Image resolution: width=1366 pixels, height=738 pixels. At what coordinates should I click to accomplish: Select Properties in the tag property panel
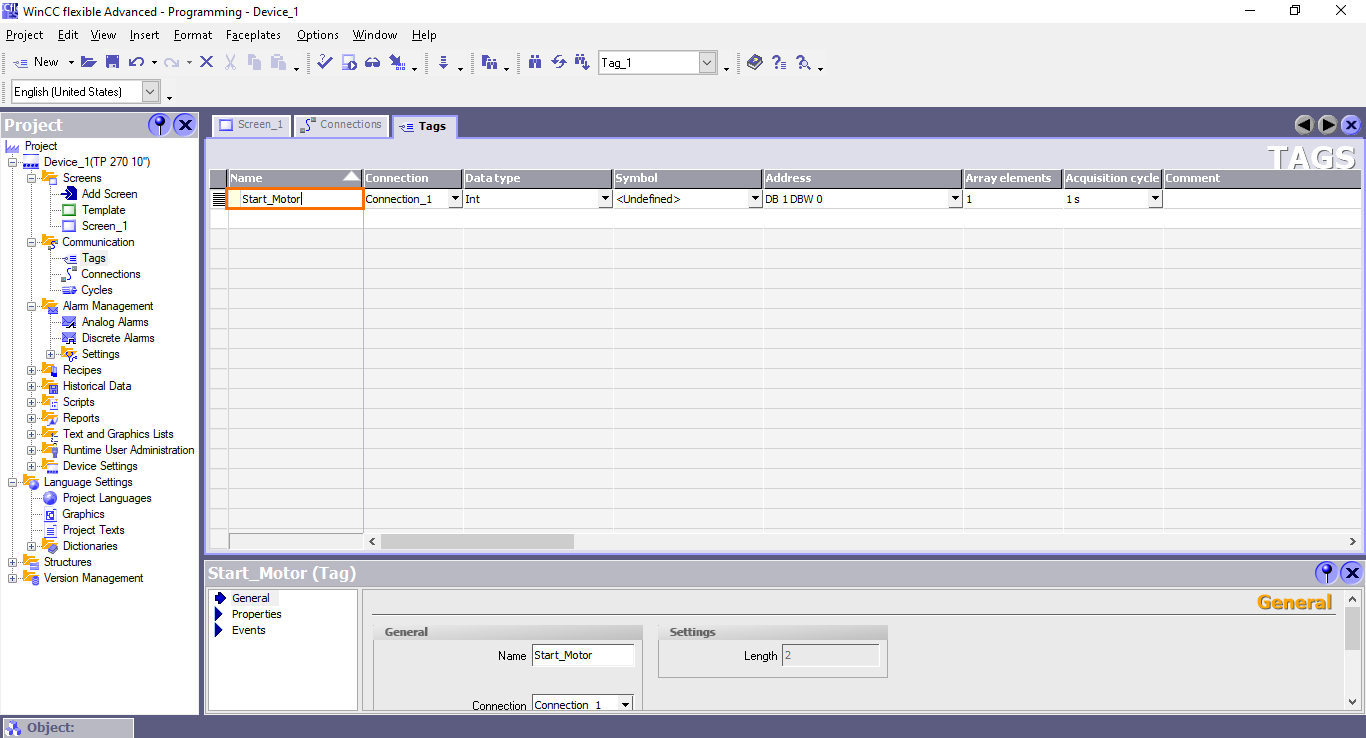(x=257, y=614)
